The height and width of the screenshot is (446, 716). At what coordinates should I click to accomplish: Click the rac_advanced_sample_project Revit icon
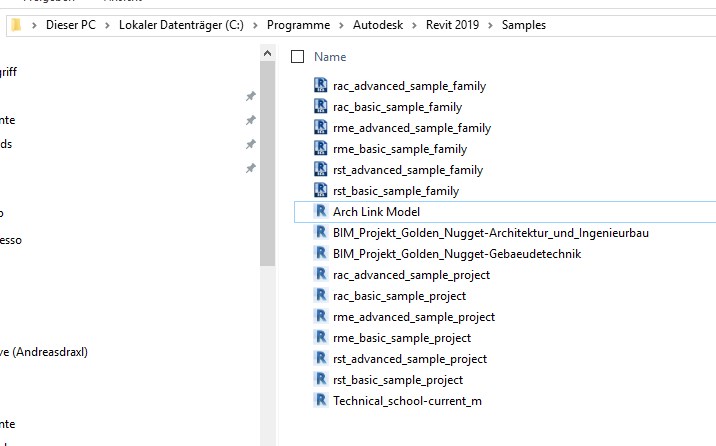(321, 274)
